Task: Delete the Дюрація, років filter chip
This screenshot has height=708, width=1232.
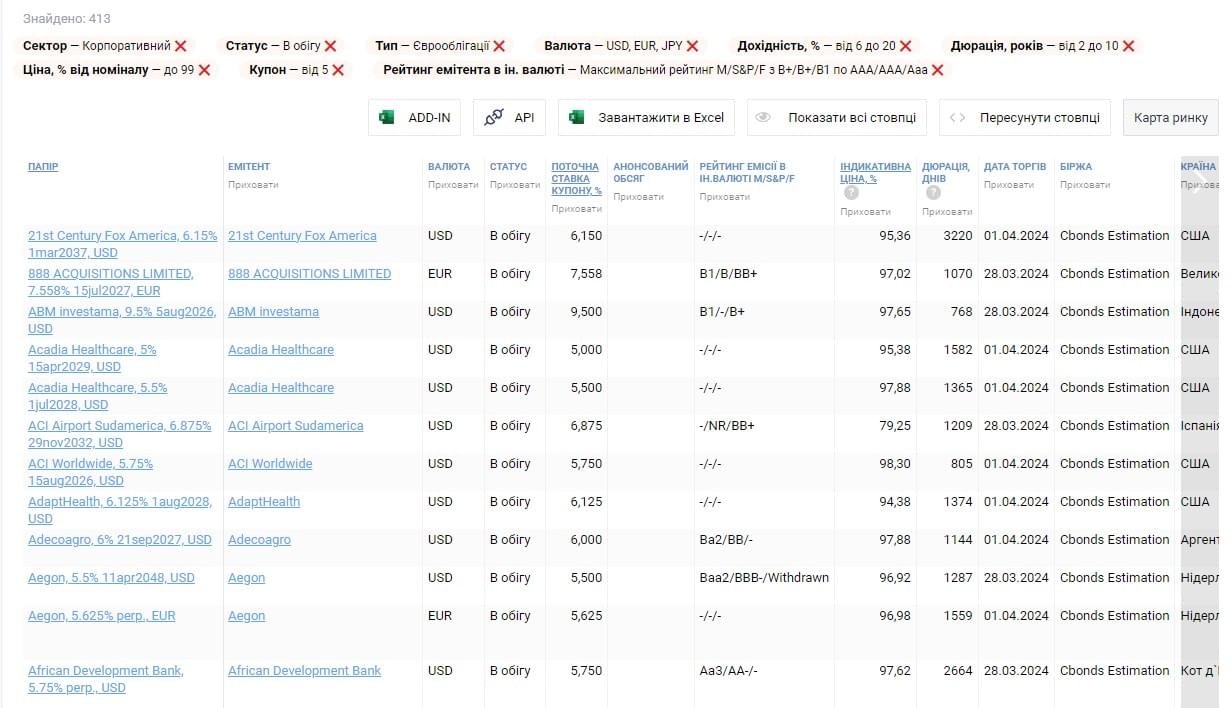Action: tap(1128, 46)
